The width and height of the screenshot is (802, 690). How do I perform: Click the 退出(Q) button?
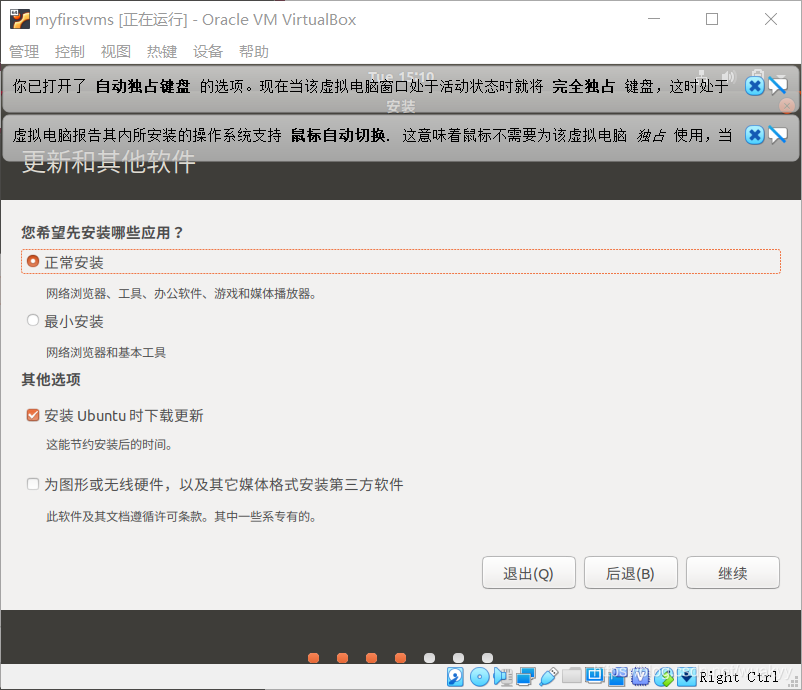[x=529, y=573]
